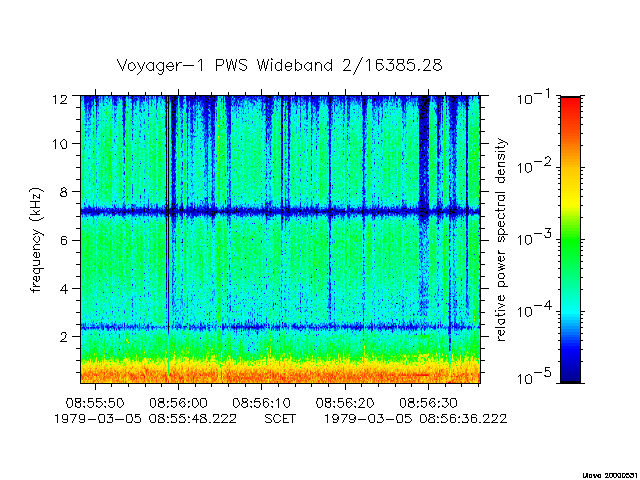This screenshot has height=480, width=640.
Task: Click the dark horizontal band near 2.4 kHz
Action: click(280, 327)
